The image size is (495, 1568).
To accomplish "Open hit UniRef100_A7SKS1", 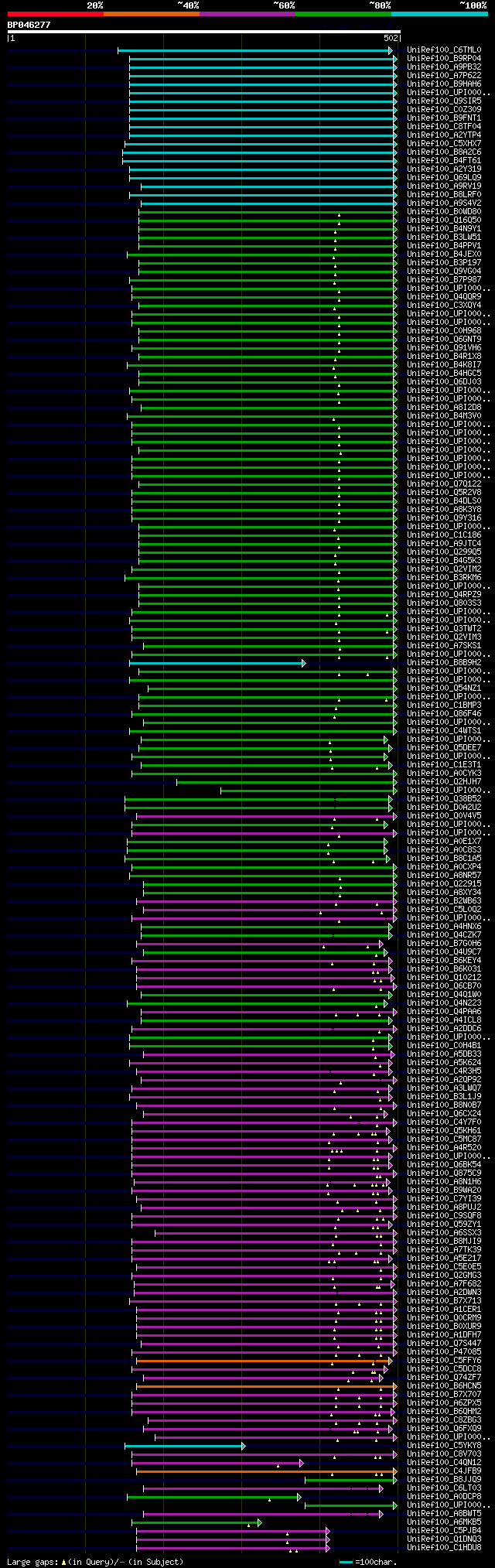I will click(x=444, y=646).
